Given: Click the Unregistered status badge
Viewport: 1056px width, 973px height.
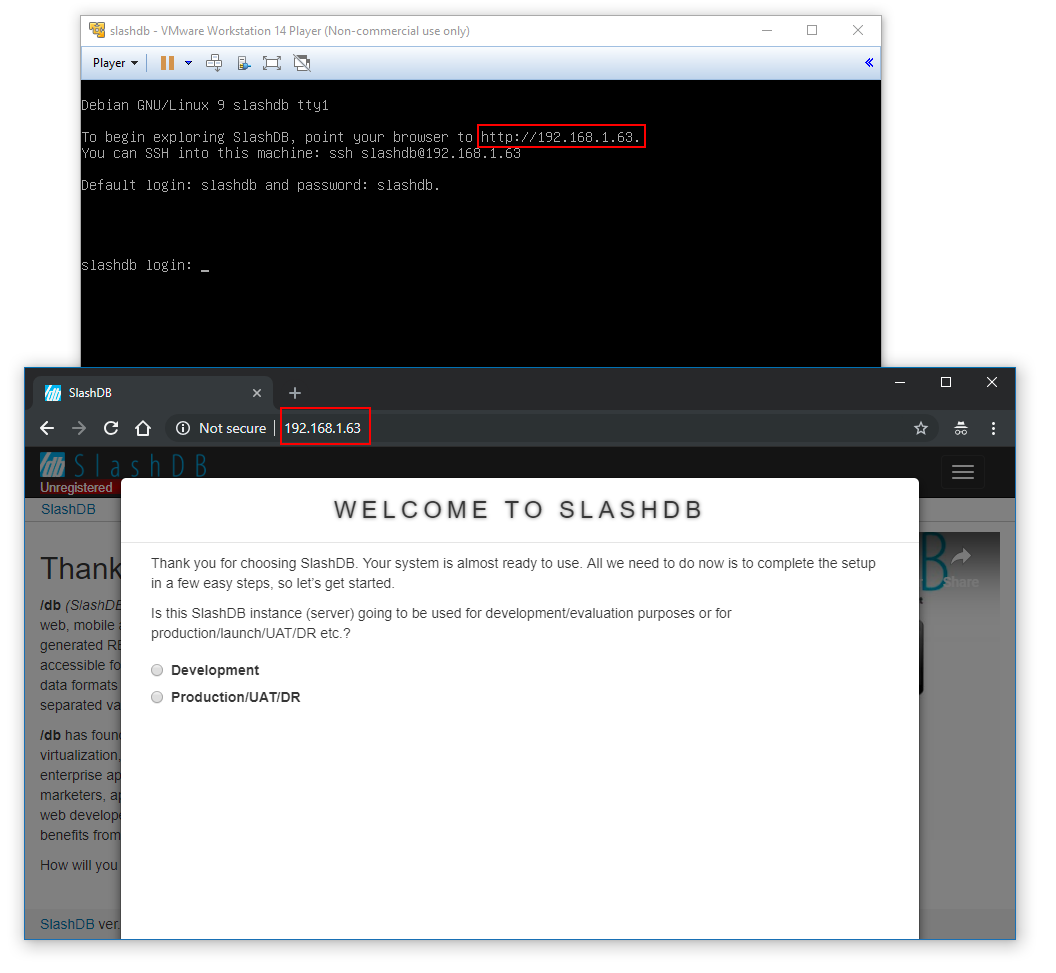Looking at the screenshot, I should coord(79,488).
